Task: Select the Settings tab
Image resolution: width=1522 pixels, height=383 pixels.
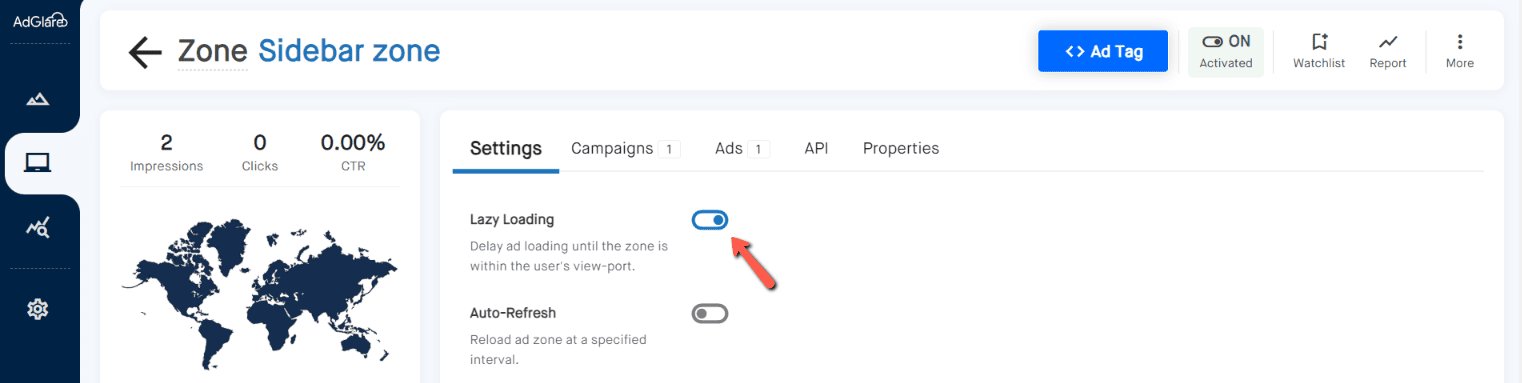Action: click(506, 148)
